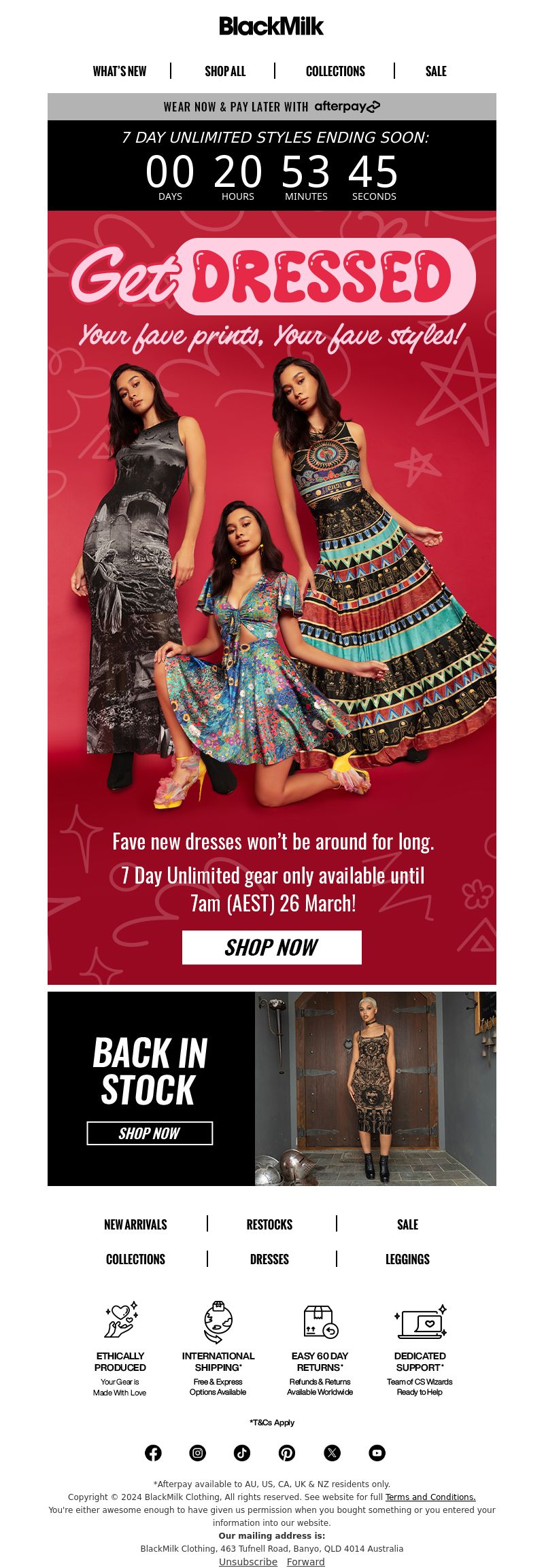The image size is (544, 1568).
Task: Click the International Shipping globe icon
Action: pyautogui.click(x=218, y=1322)
